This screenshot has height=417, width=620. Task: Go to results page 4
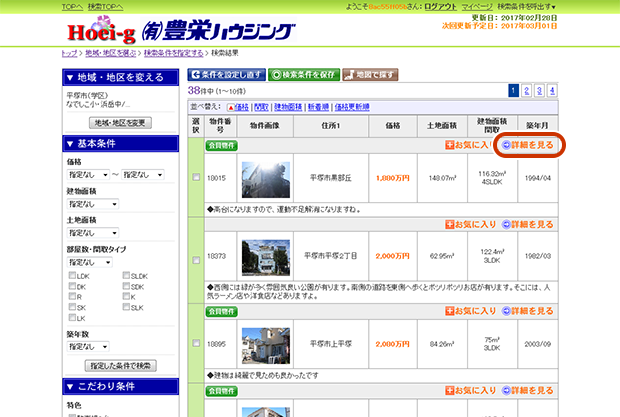coord(552,91)
